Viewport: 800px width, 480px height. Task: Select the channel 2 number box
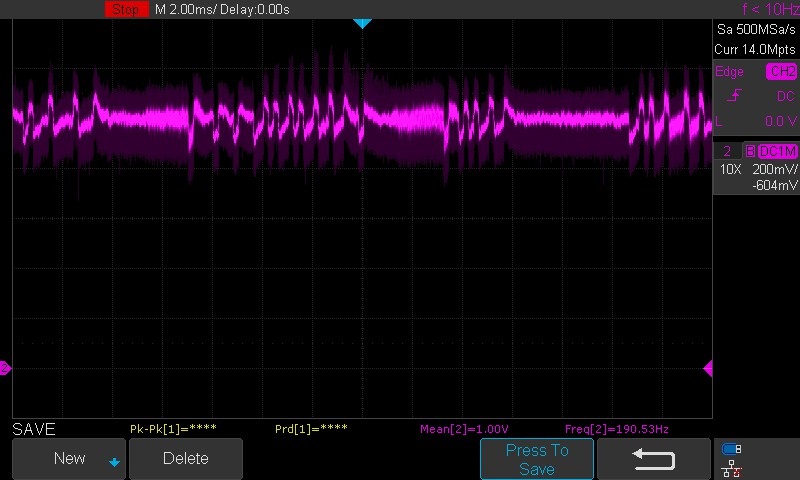(727, 151)
